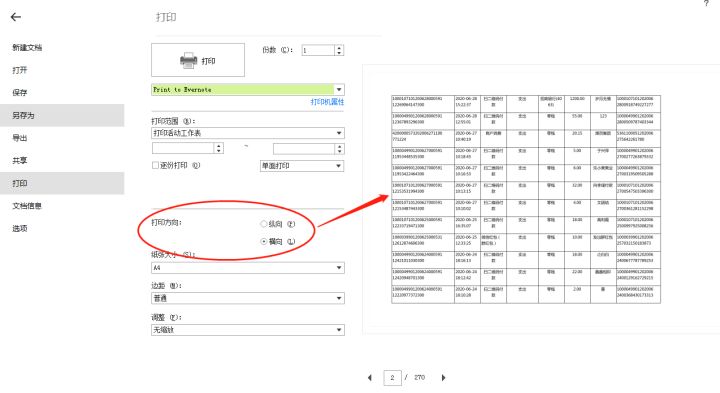Increase the page range end stepper
720x393 pixels.
339,146
